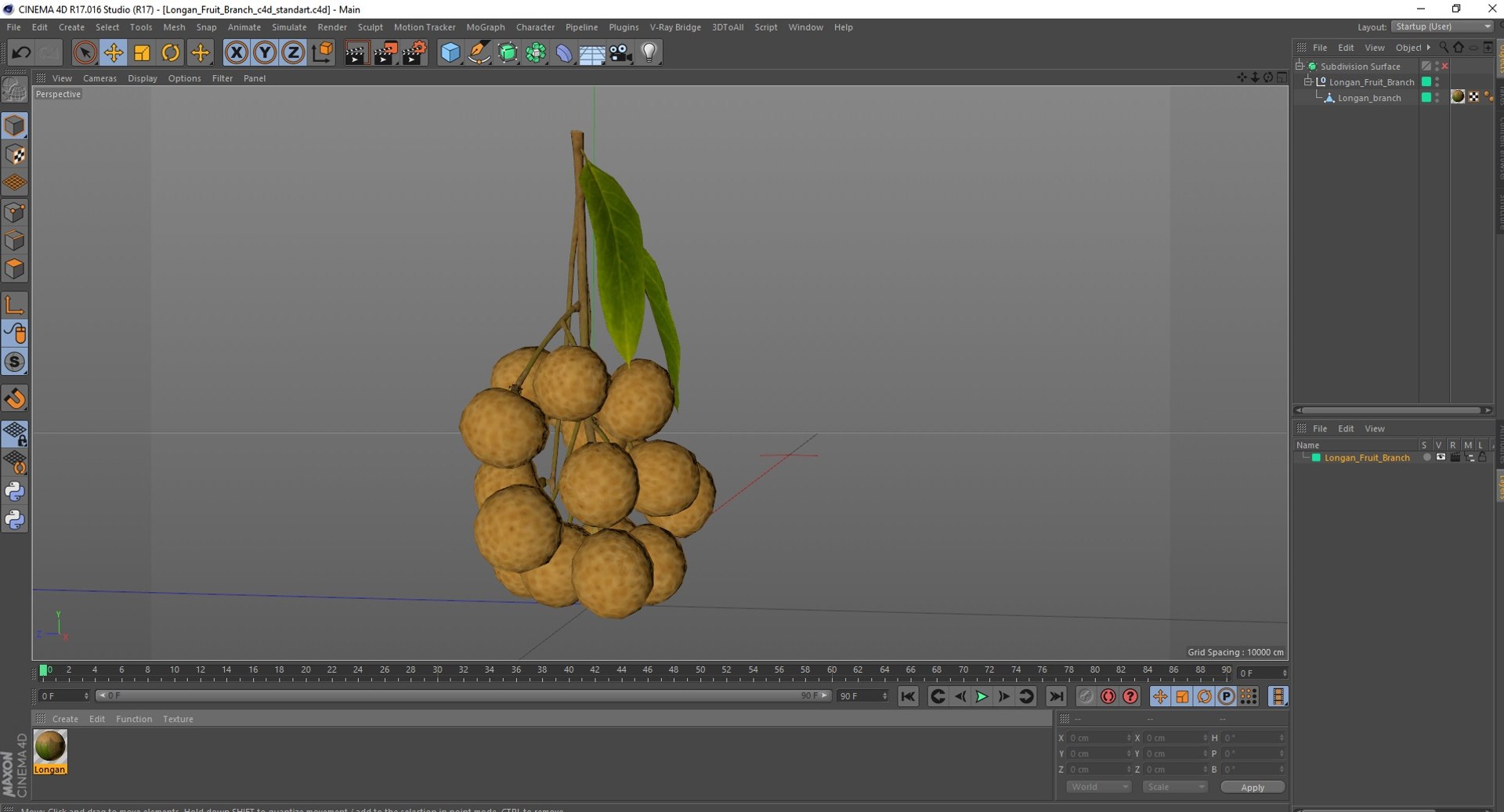Open the first Python script icon
The width and height of the screenshot is (1504, 812).
coord(15,491)
